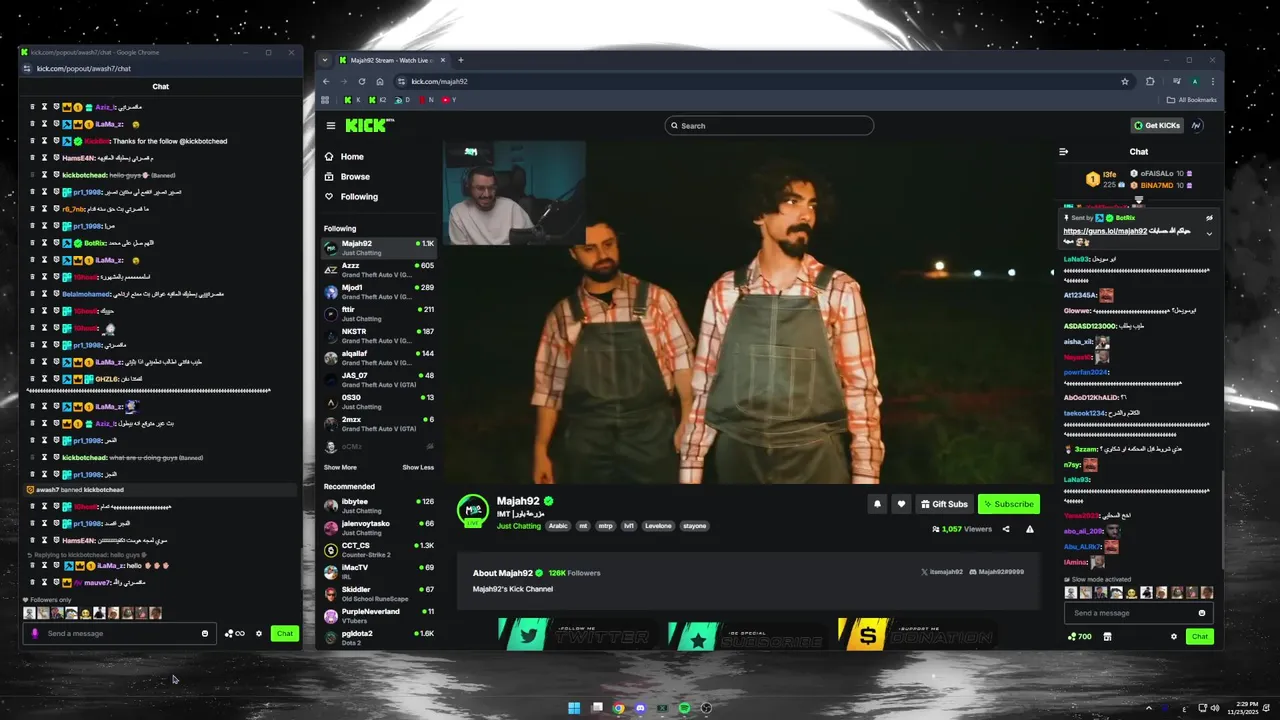This screenshot has height=720, width=1280.
Task: Open Chrome tab search dropdown arrow
Action: tap(325, 60)
